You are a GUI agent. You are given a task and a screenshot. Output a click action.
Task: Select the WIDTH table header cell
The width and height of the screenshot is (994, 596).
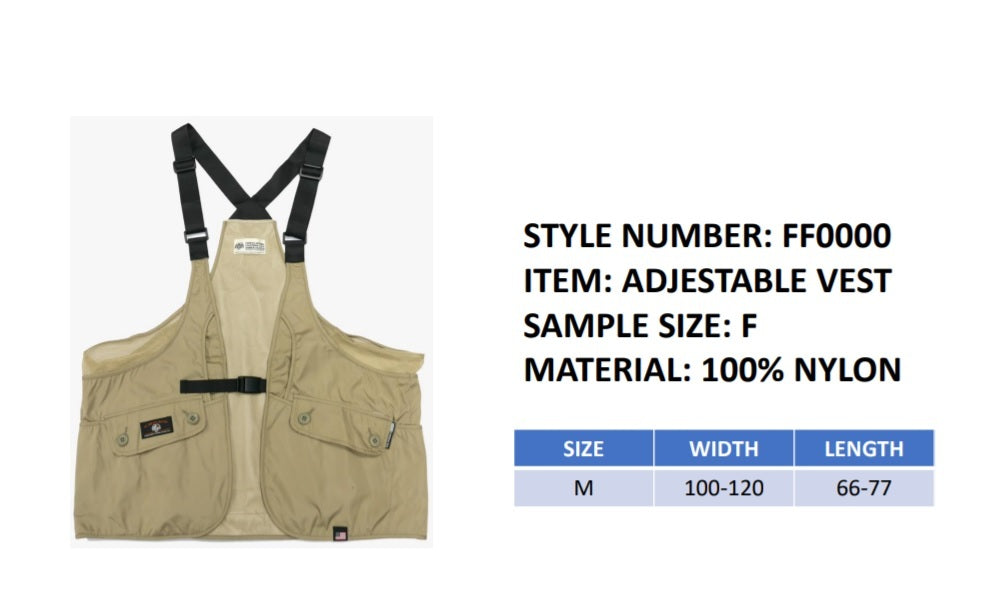724,448
